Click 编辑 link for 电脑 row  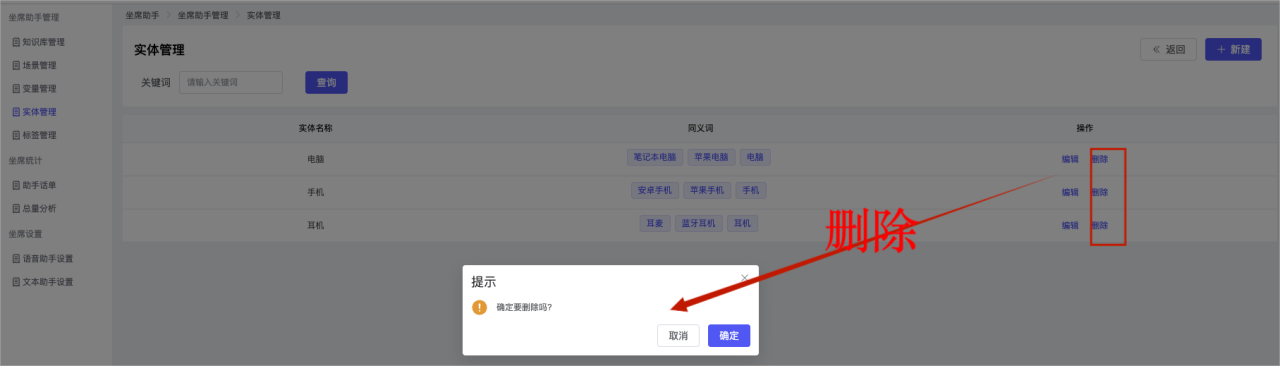coord(1070,159)
